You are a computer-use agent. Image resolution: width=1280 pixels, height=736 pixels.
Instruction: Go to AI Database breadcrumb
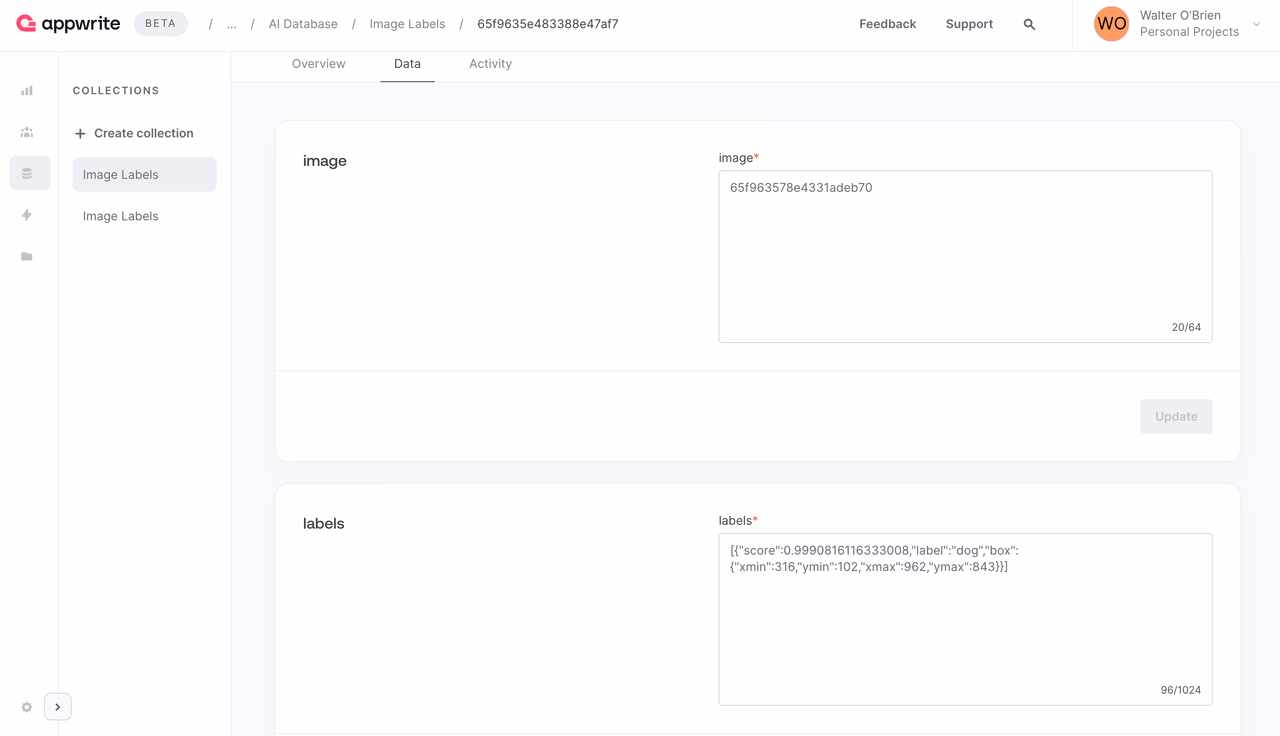pos(303,24)
